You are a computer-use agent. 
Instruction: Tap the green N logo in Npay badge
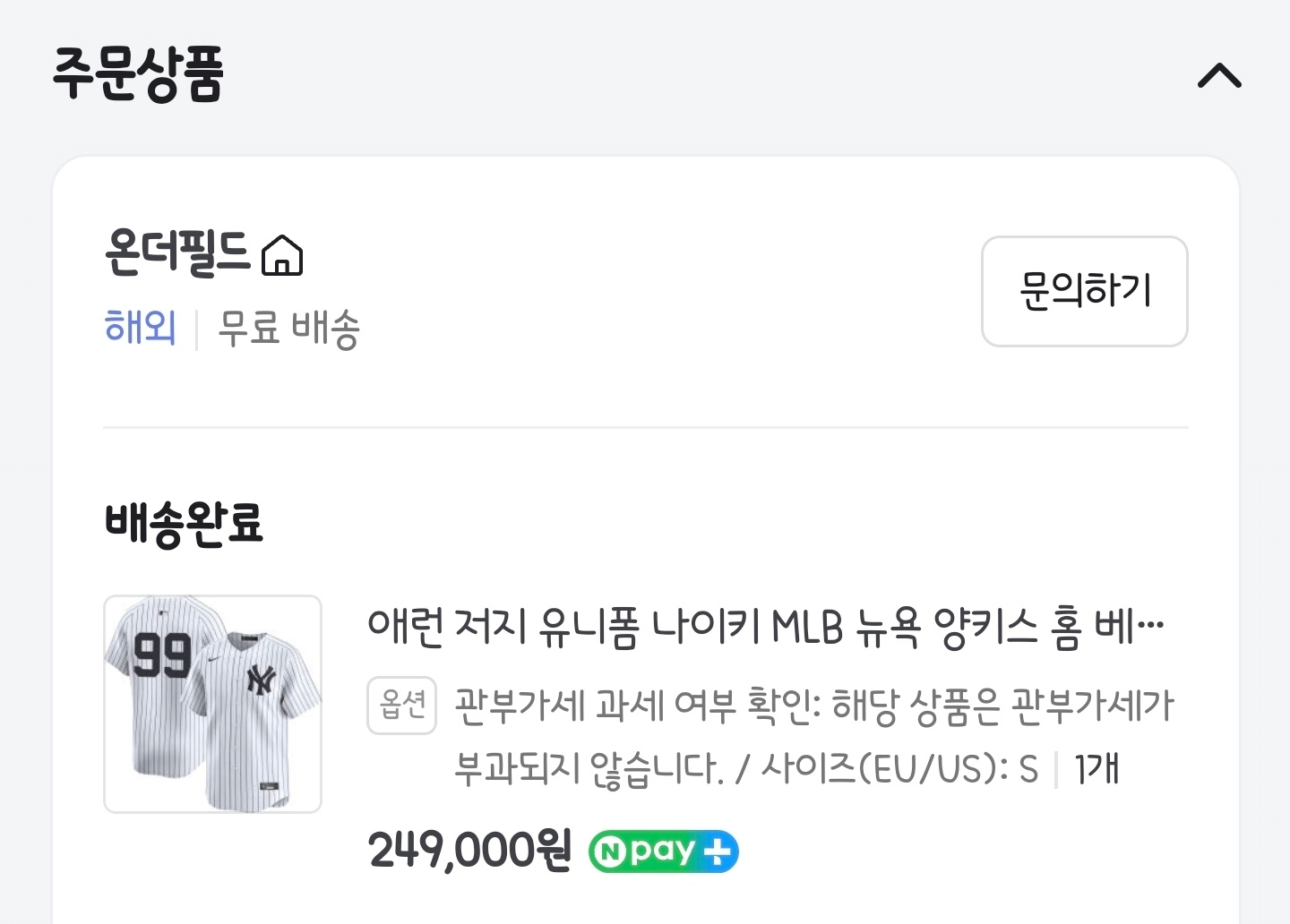(609, 851)
